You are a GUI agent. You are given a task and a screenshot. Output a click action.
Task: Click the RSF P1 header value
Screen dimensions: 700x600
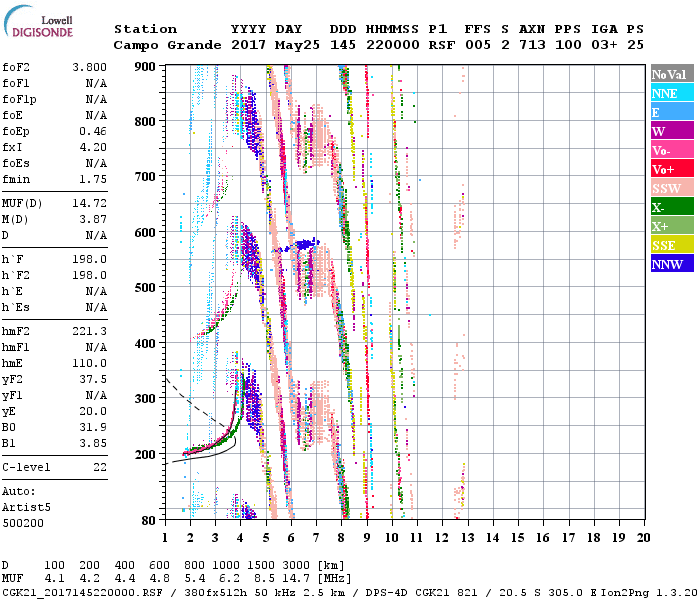pyautogui.click(x=442, y=45)
